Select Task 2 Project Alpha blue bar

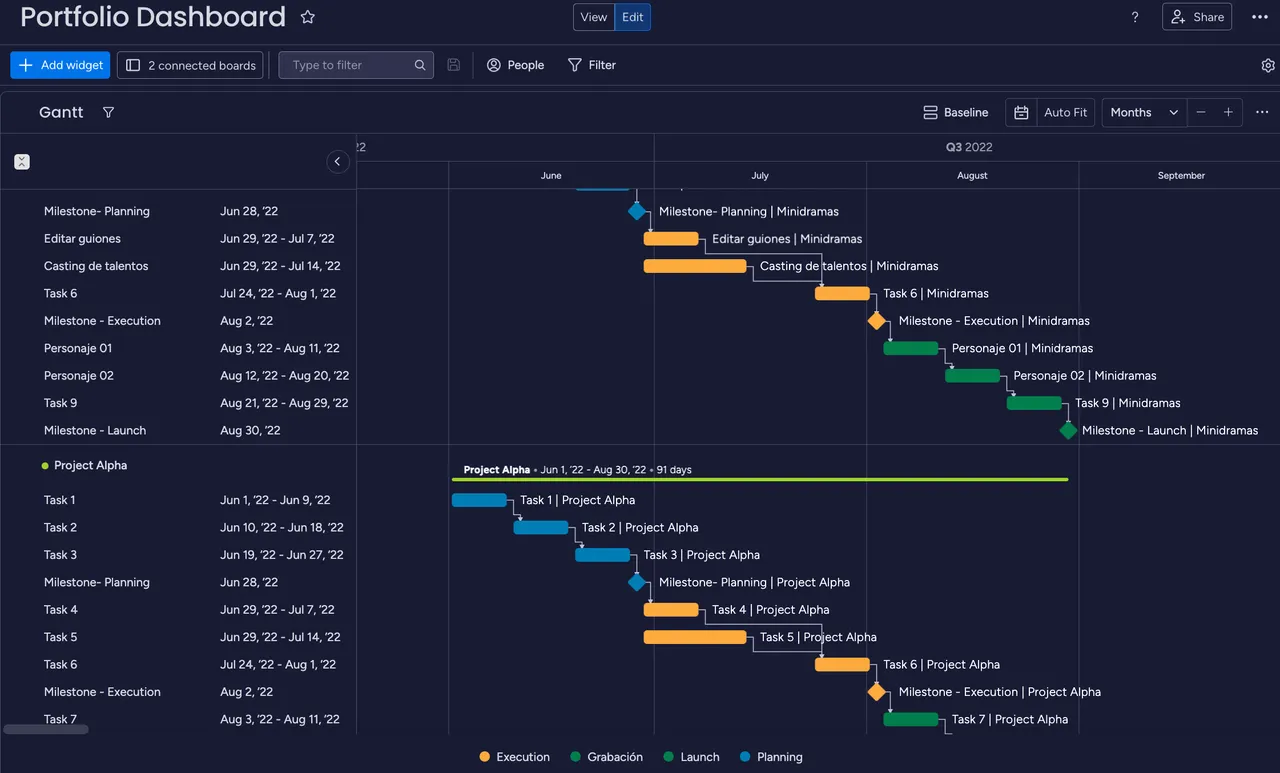click(x=541, y=527)
